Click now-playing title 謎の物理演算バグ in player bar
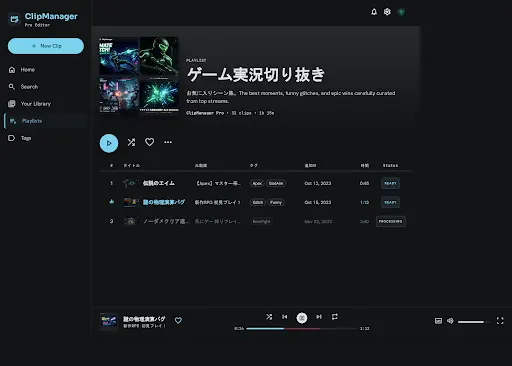The height and width of the screenshot is (366, 512). 144,319
